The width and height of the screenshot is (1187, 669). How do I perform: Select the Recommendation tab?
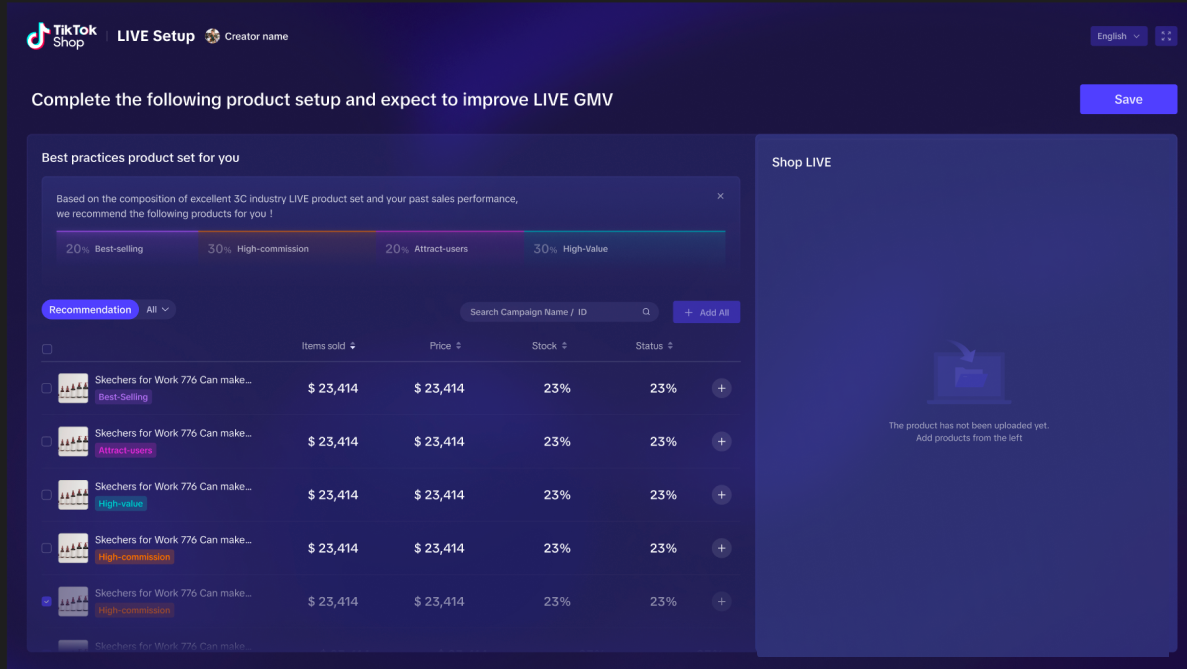tap(90, 310)
